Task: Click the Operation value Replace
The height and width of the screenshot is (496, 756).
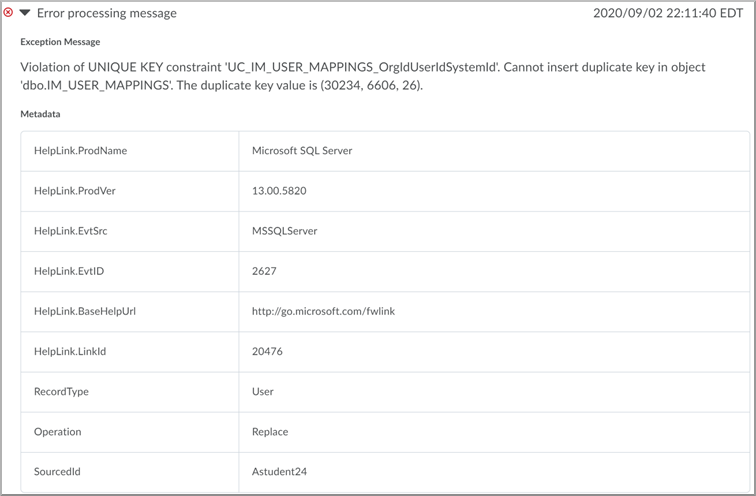Action: tap(270, 432)
